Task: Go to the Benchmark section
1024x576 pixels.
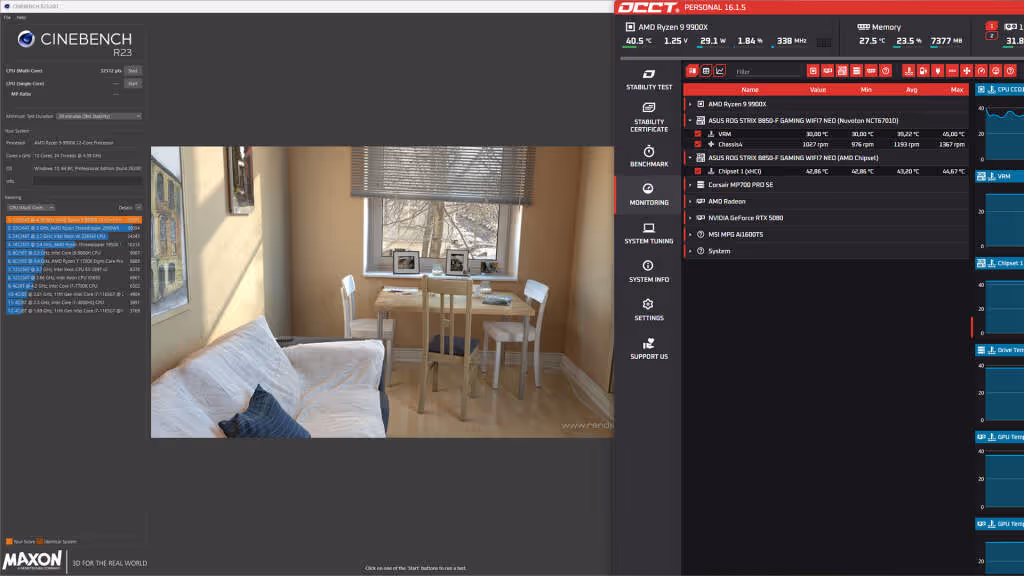Action: pos(648,156)
